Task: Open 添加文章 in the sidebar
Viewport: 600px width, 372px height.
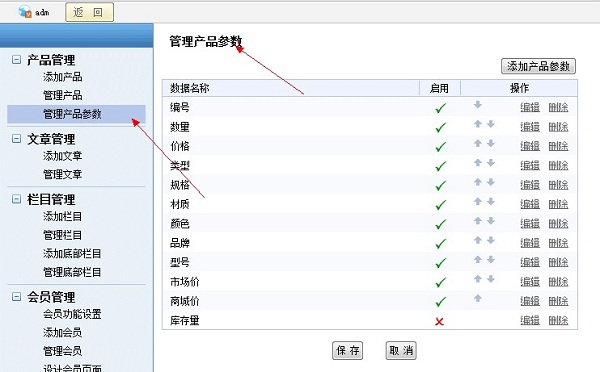Action: click(x=62, y=156)
